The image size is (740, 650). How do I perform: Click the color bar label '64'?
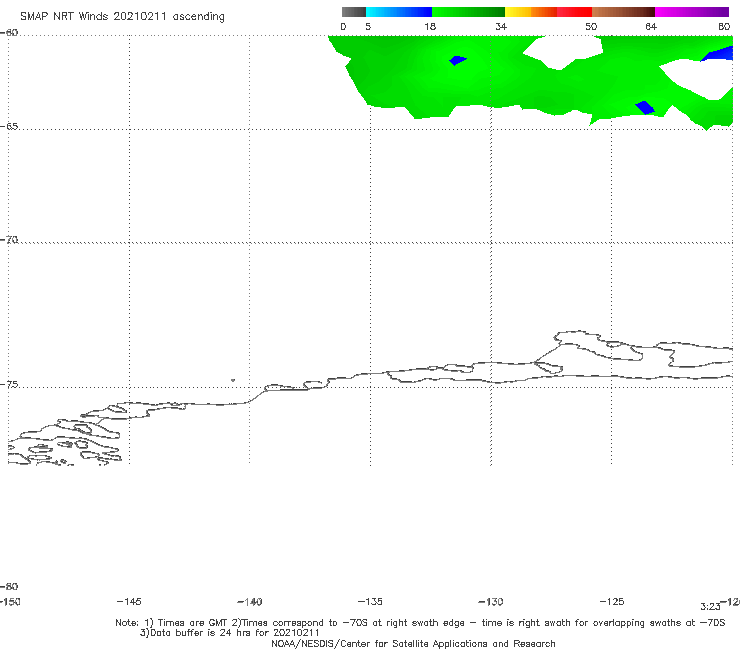pyautogui.click(x=651, y=27)
